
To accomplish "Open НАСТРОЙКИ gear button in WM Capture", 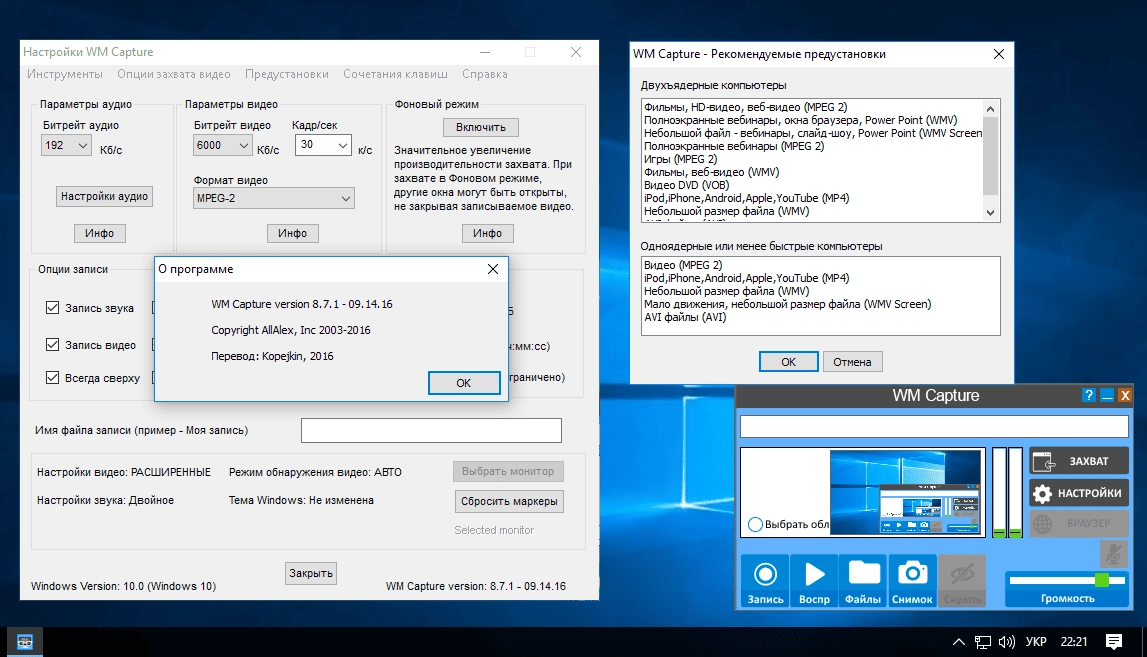I will pos(1079,493).
